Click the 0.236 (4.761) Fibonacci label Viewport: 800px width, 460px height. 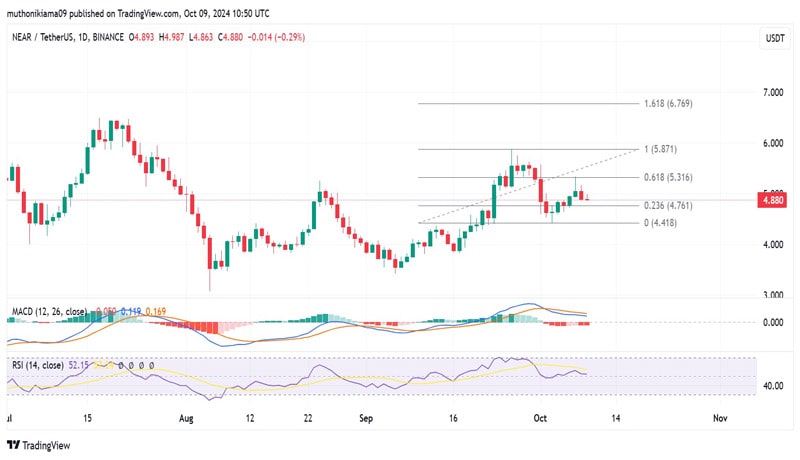click(668, 206)
